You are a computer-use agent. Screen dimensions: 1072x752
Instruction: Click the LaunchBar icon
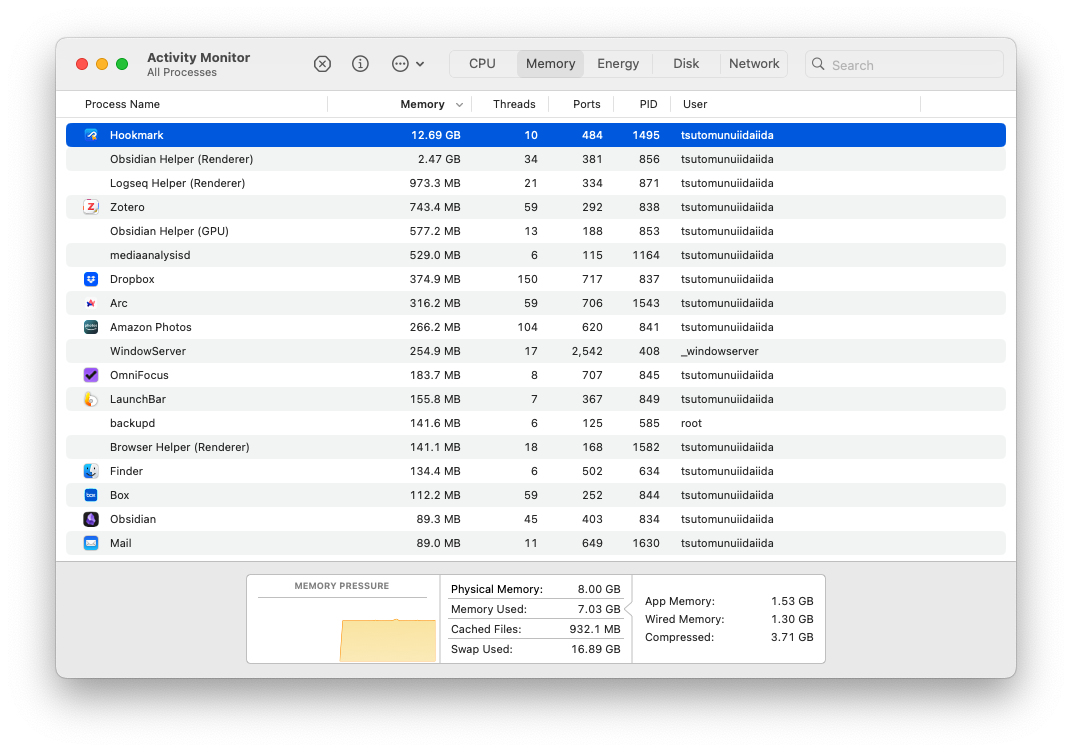pos(91,399)
